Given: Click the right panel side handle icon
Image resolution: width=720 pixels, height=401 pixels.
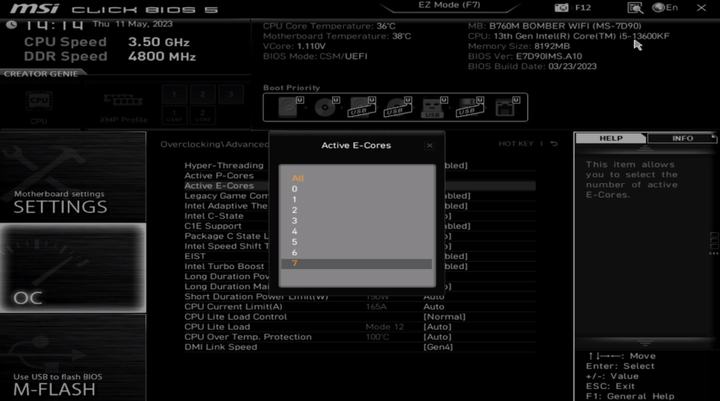Looking at the screenshot, I should [x=714, y=243].
